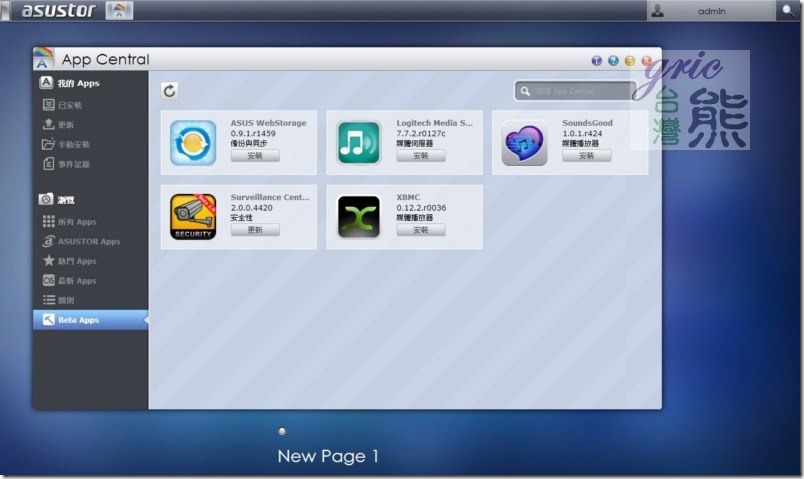Image resolution: width=804 pixels, height=479 pixels.
Task: Focus the App Central search field
Action: (x=575, y=91)
